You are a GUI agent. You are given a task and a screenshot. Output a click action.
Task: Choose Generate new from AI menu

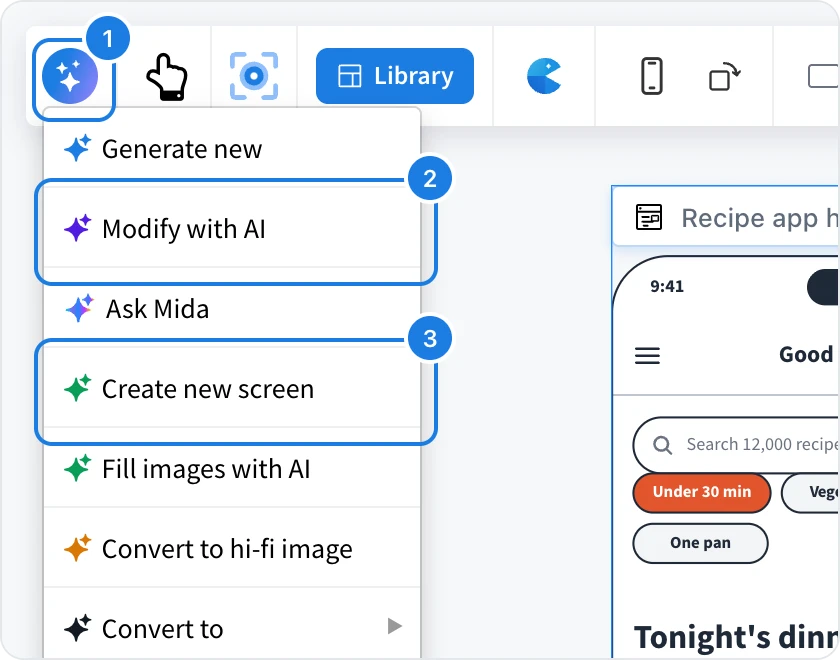(232, 149)
